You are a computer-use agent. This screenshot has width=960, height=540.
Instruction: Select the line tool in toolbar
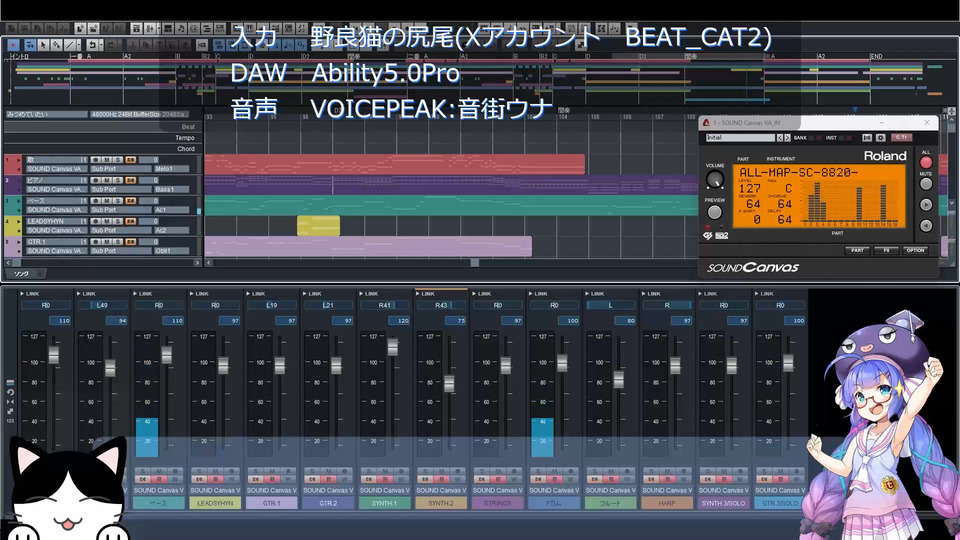(70, 45)
